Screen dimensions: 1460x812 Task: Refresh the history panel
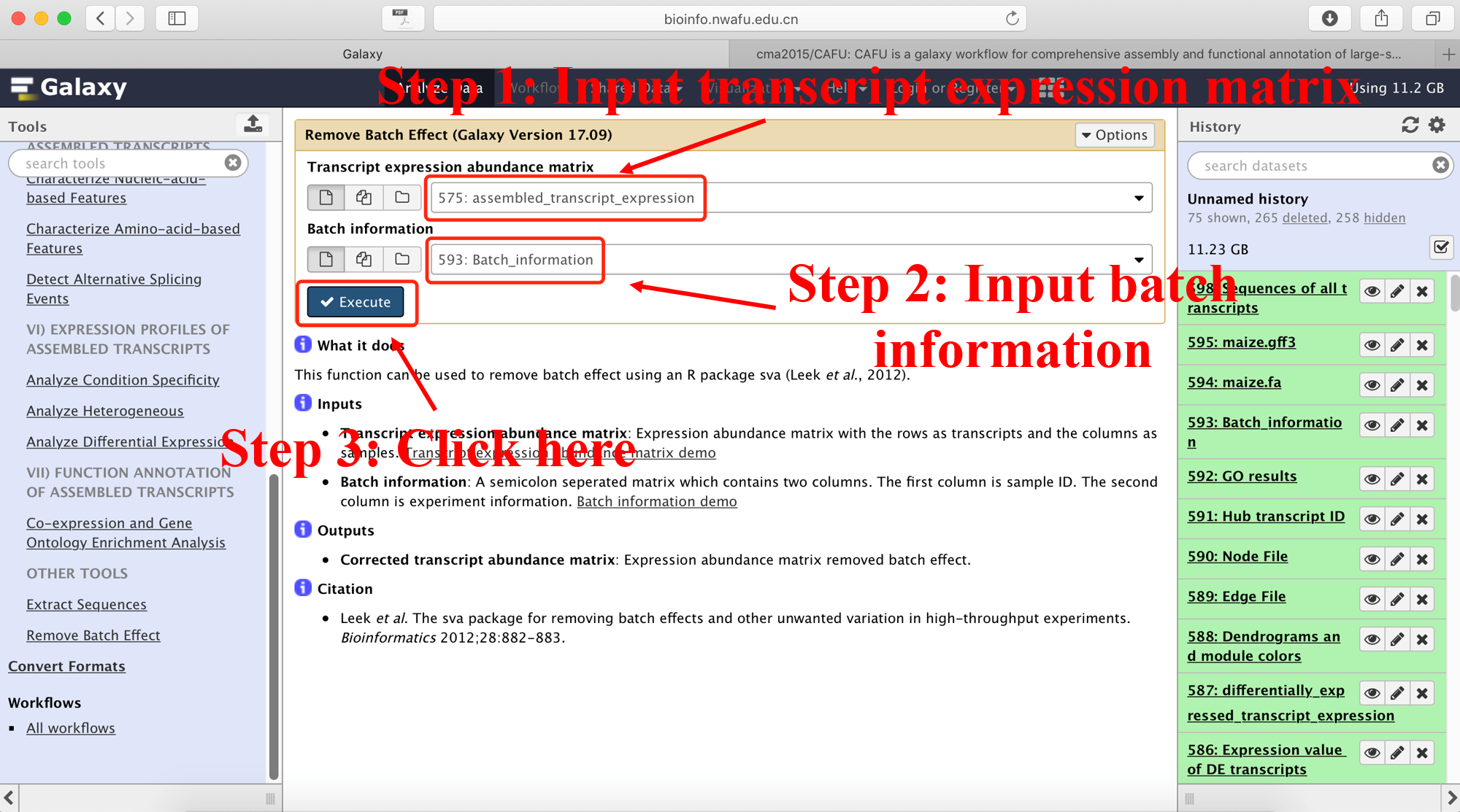(x=1410, y=125)
